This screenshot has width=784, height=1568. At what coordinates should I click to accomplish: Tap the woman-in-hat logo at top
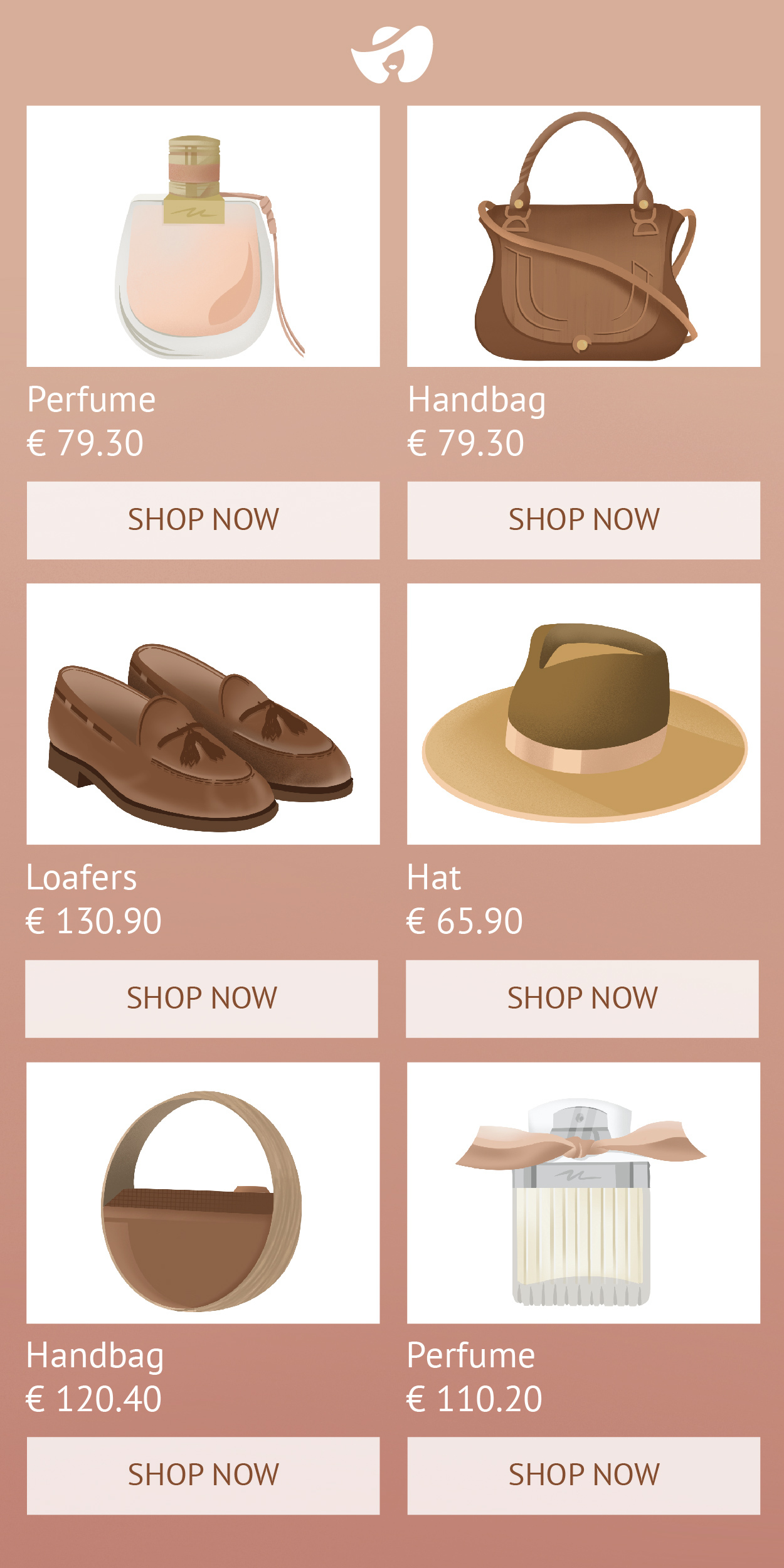pos(392,54)
